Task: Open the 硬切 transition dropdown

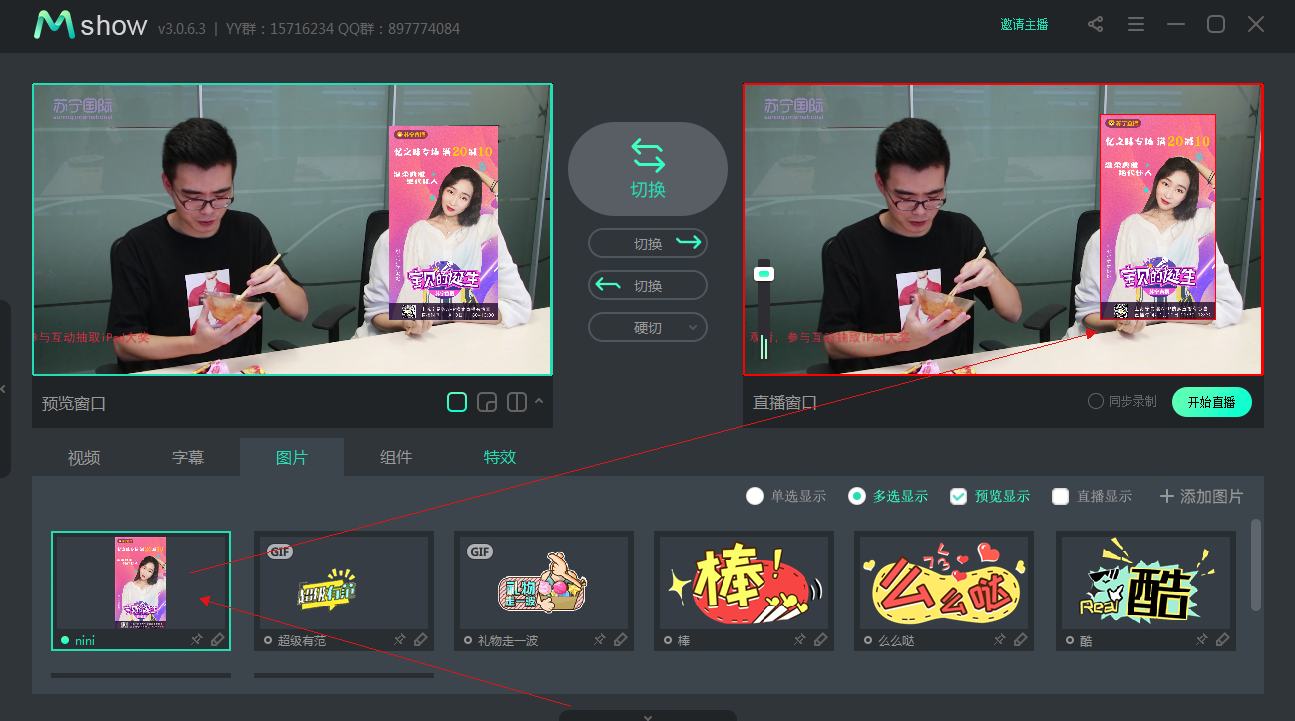Action: [x=648, y=327]
